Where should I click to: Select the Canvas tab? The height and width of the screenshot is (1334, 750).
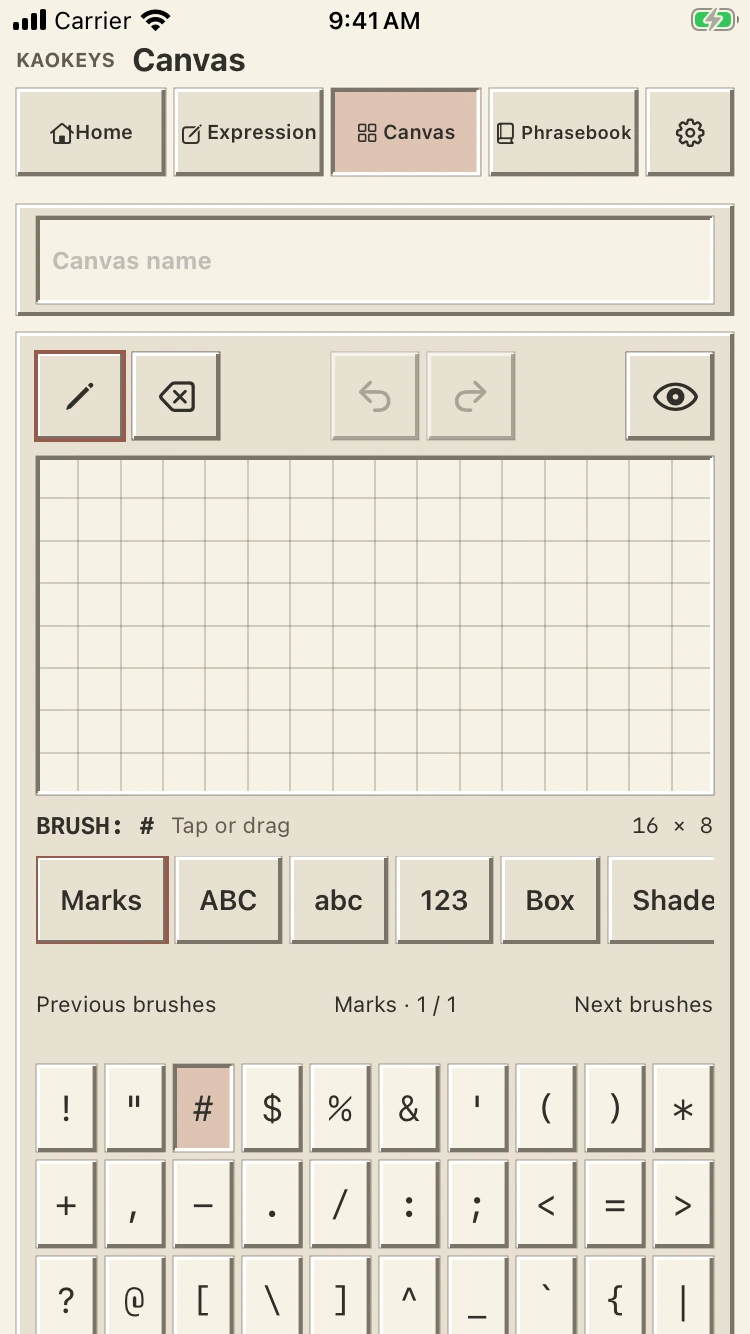[406, 132]
